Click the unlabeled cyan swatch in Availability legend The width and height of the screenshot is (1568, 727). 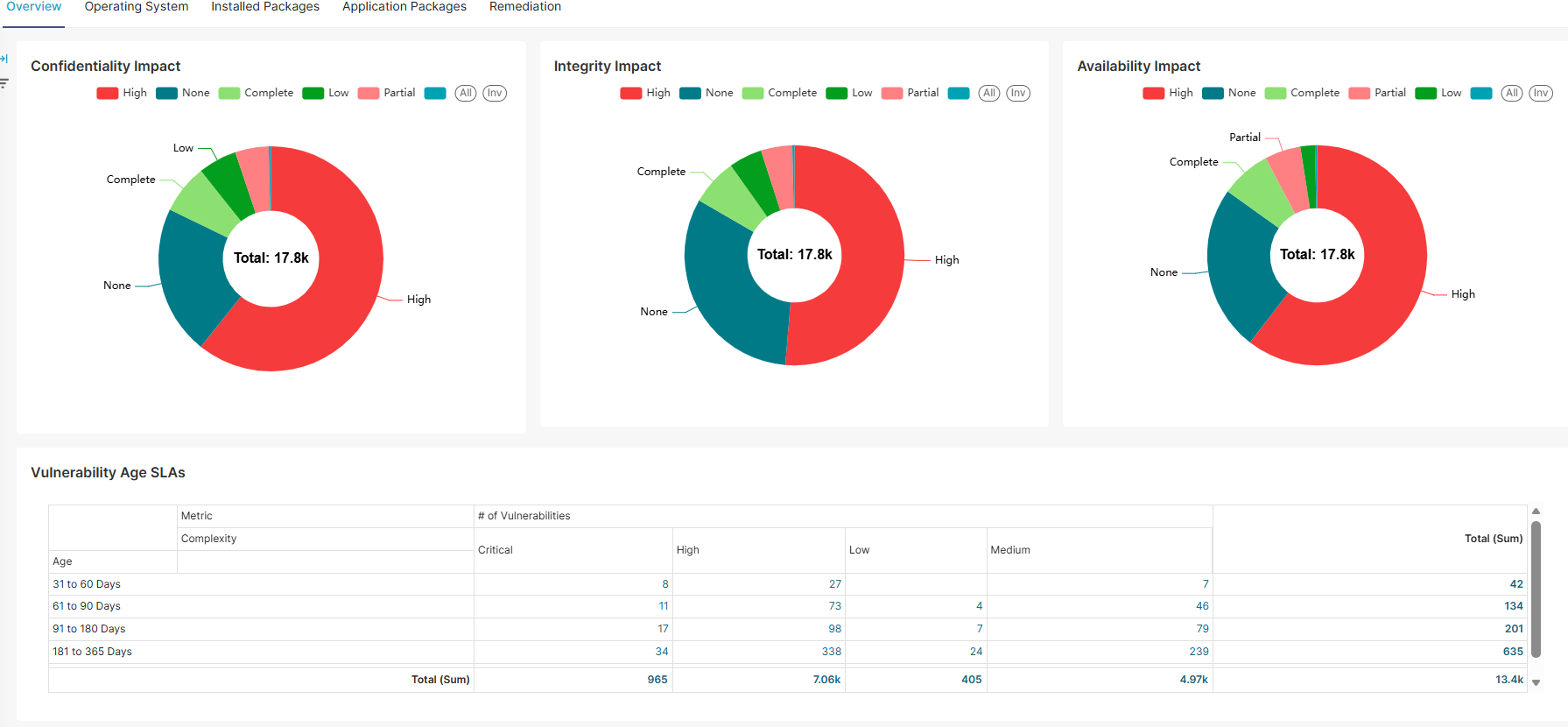[x=1481, y=93]
